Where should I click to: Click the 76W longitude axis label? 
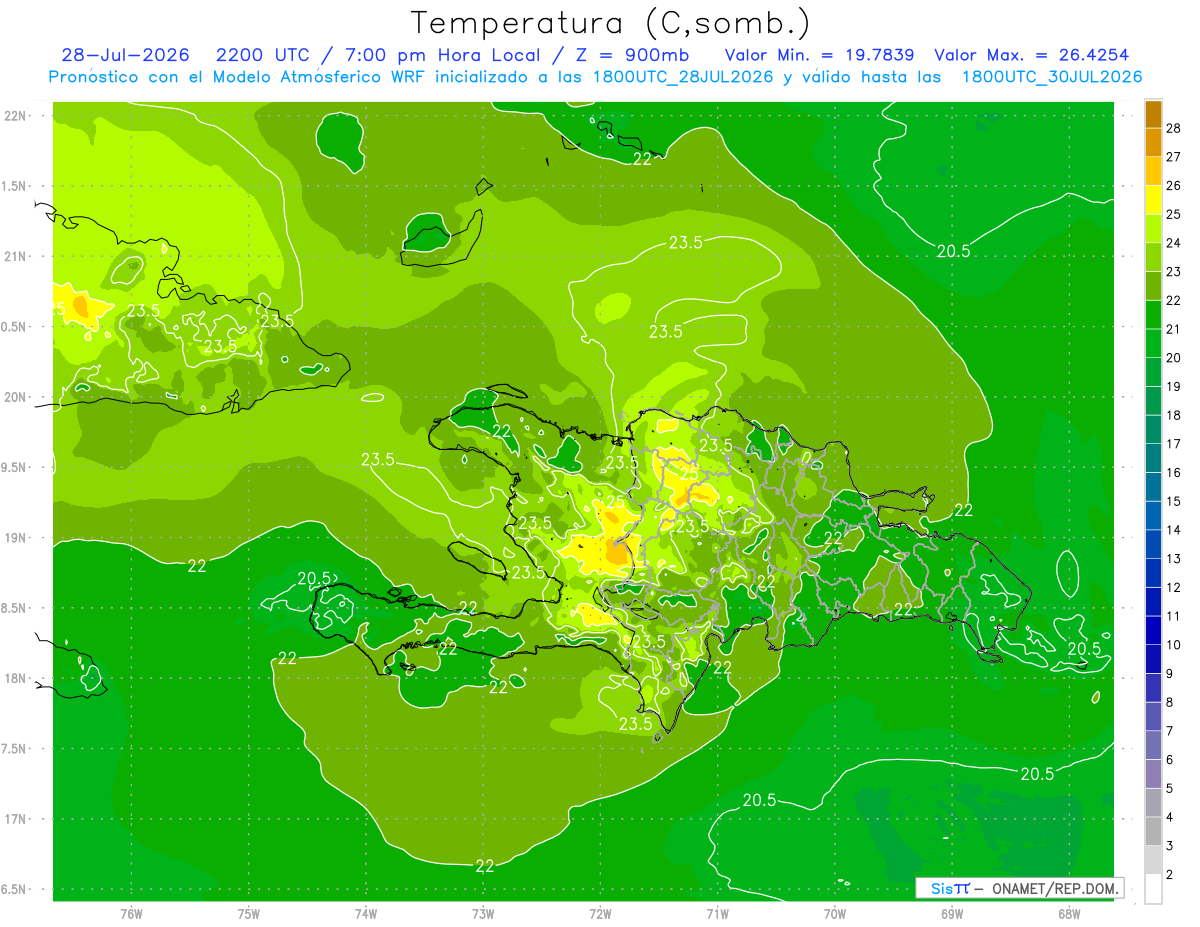click(131, 913)
